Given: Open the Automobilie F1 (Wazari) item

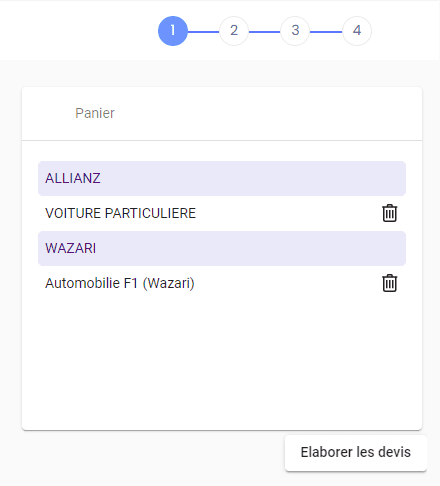Looking at the screenshot, I should click(x=120, y=283).
